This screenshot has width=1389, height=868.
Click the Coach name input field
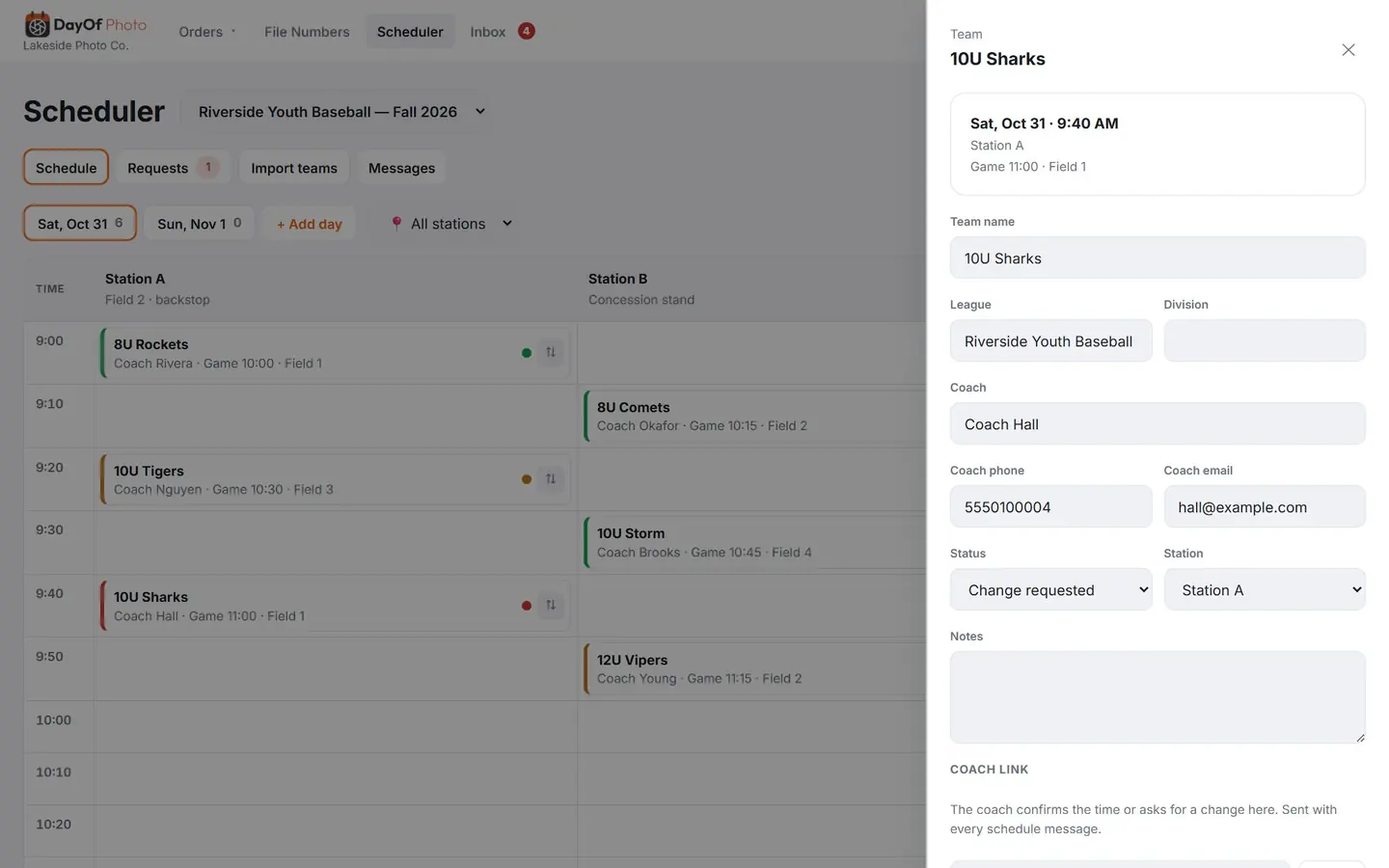click(x=1157, y=423)
